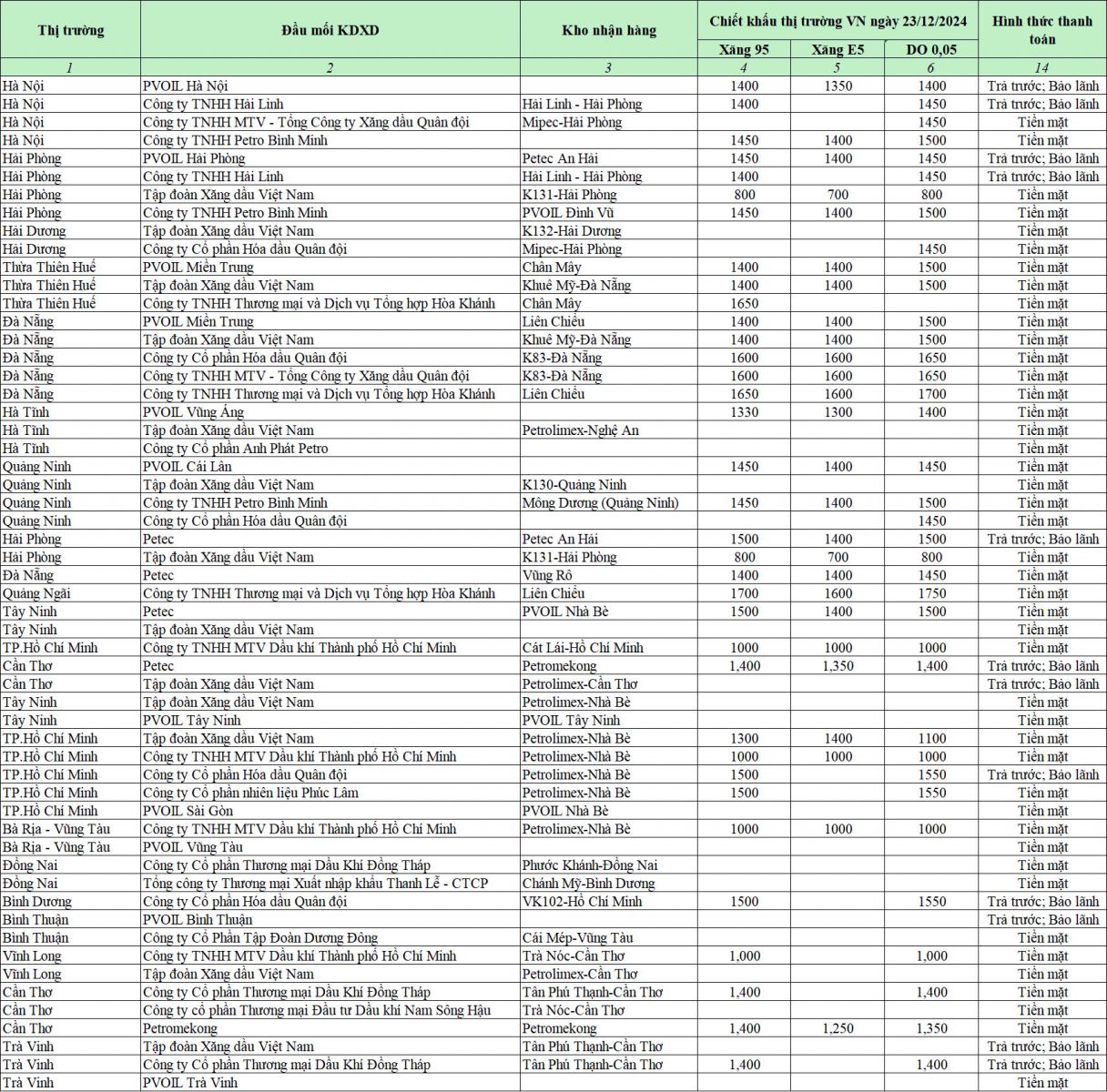Select the "Chiết khấu thị trường VN ngày 23/12/2024" header
1107x1092 pixels.
[x=838, y=21]
